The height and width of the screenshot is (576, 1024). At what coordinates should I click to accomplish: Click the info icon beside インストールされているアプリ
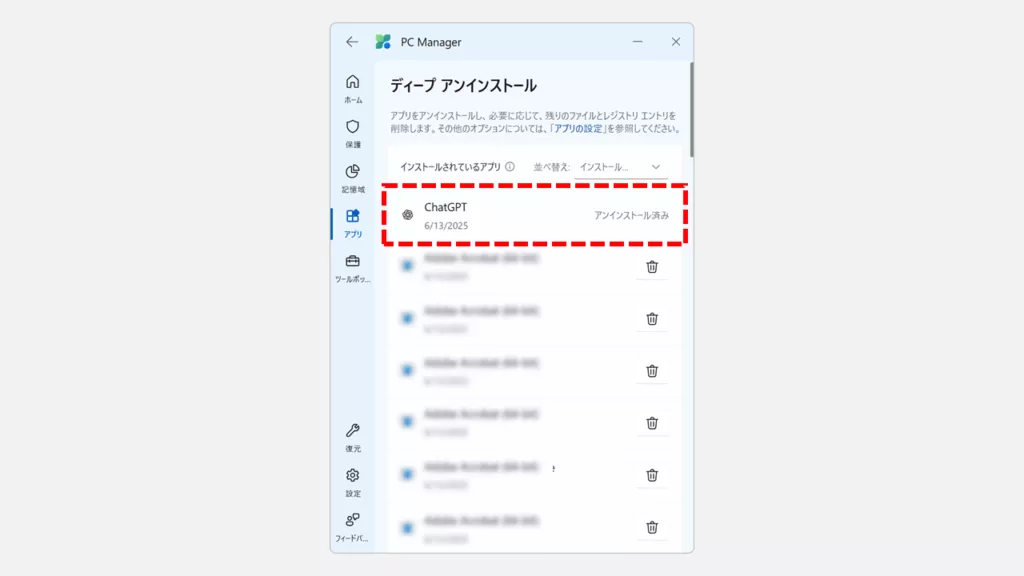[509, 167]
